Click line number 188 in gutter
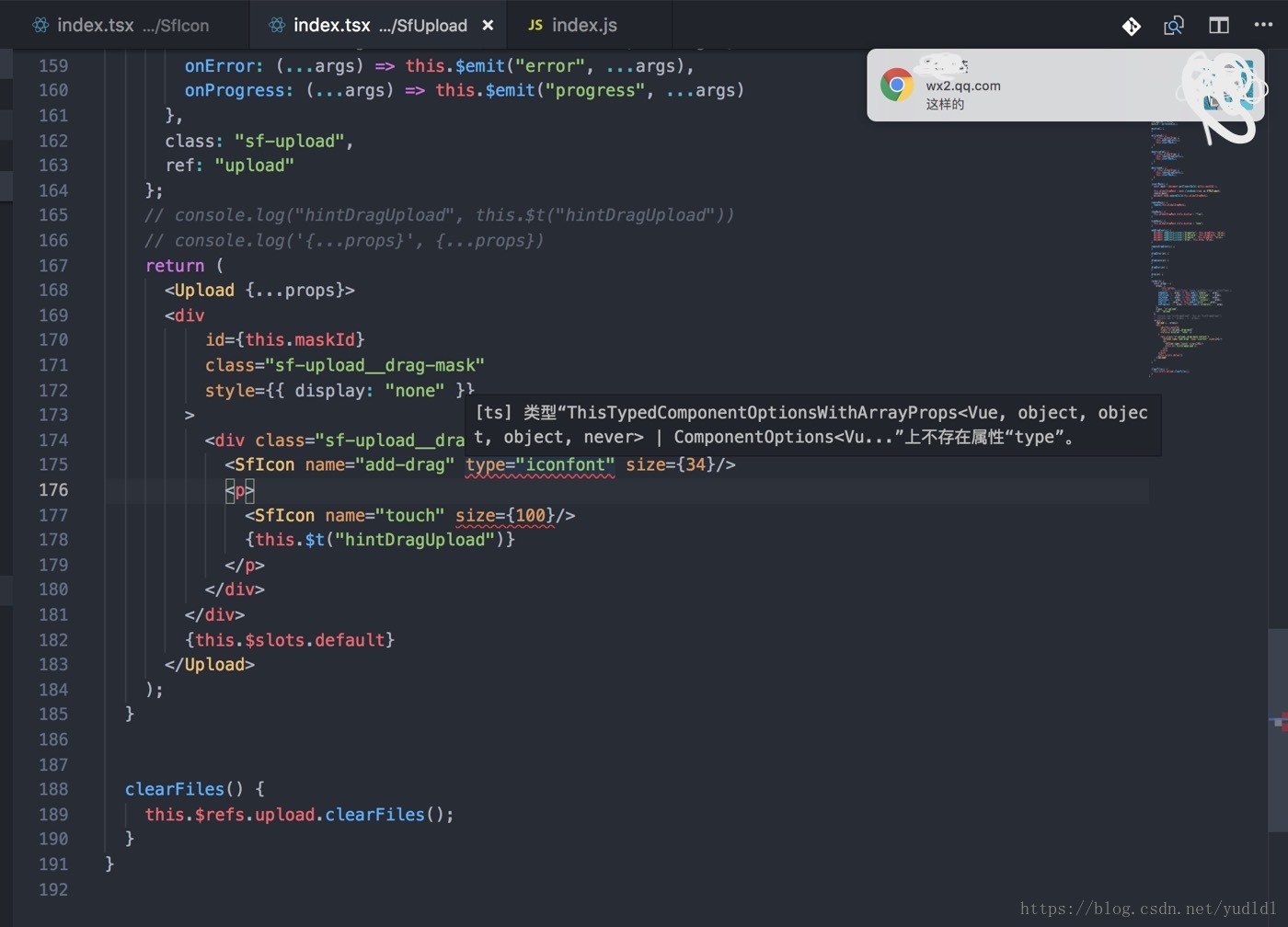 coord(53,789)
